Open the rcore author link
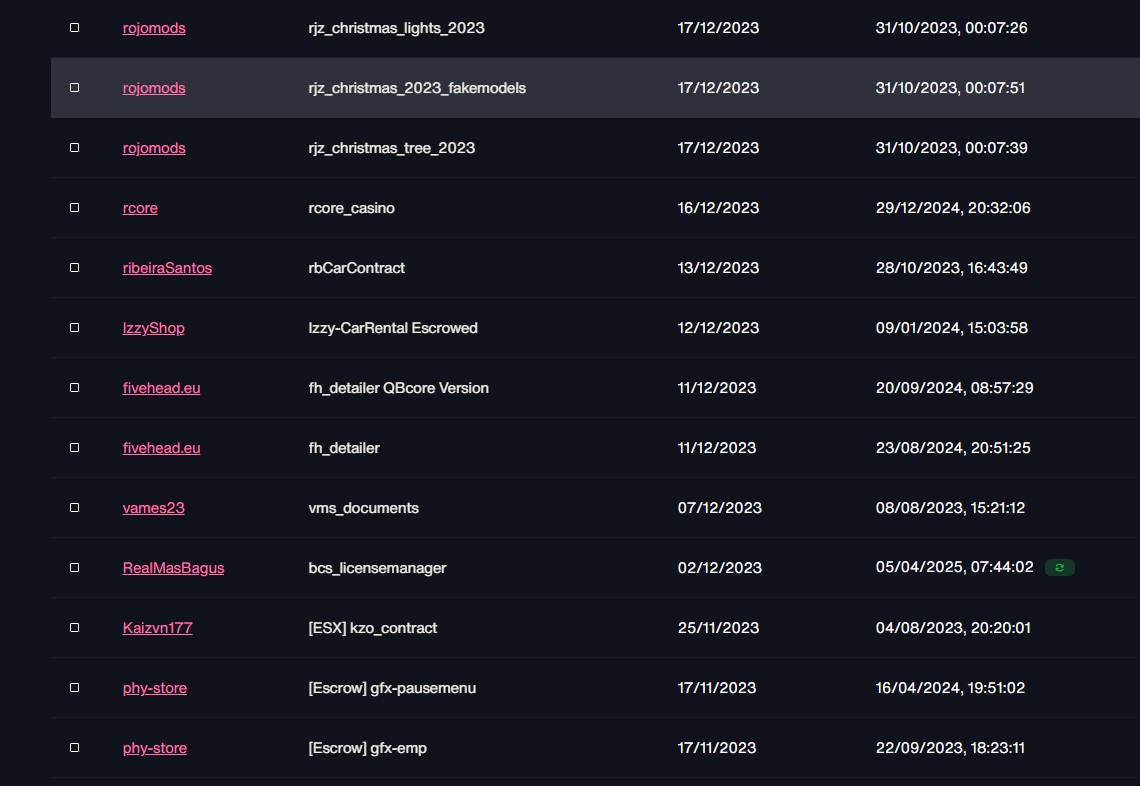The height and width of the screenshot is (786, 1140). [140, 208]
